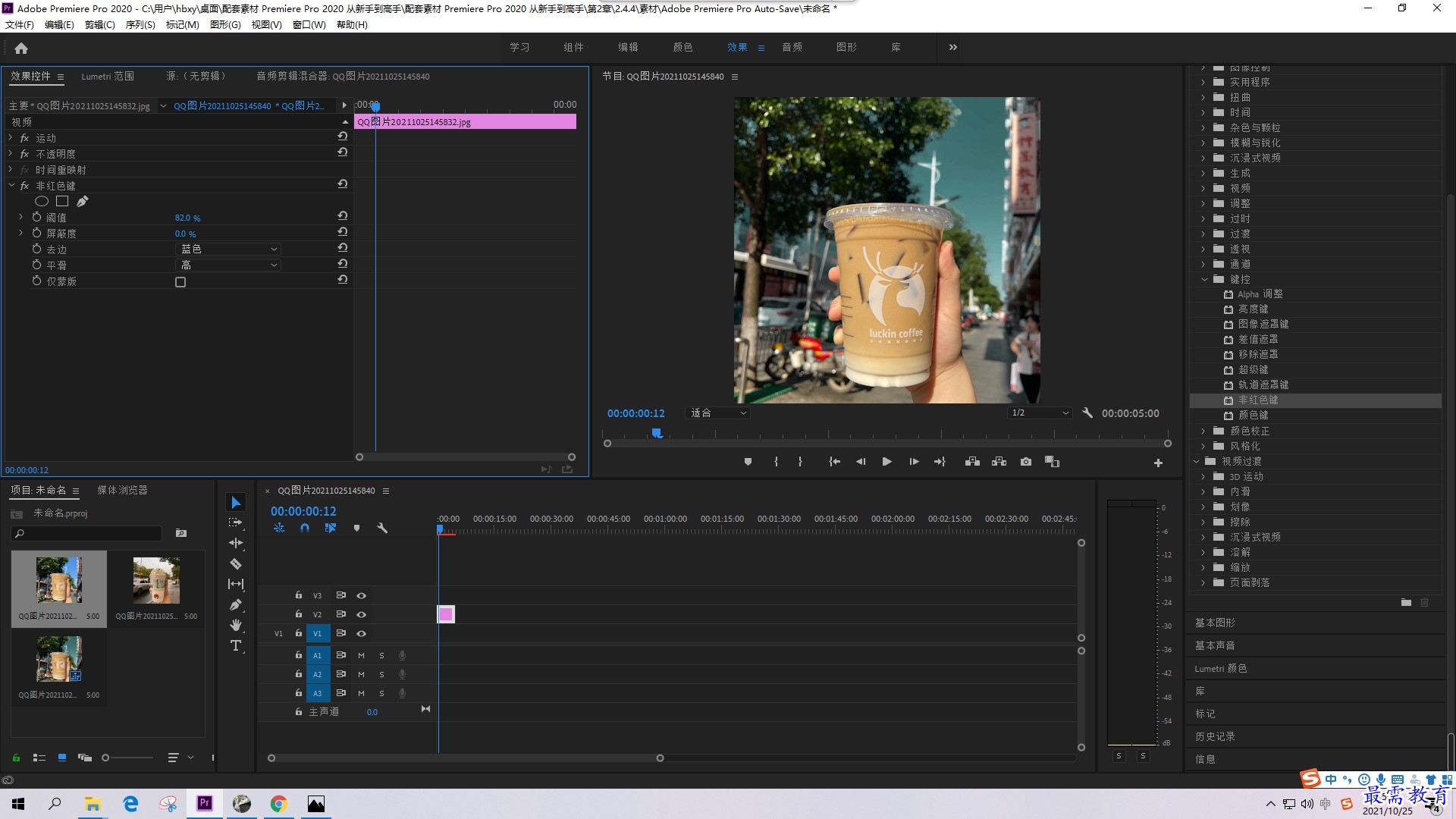Screen dimensions: 1456x819
Task: Choose free draw bezier mask pen
Action: coord(82,202)
